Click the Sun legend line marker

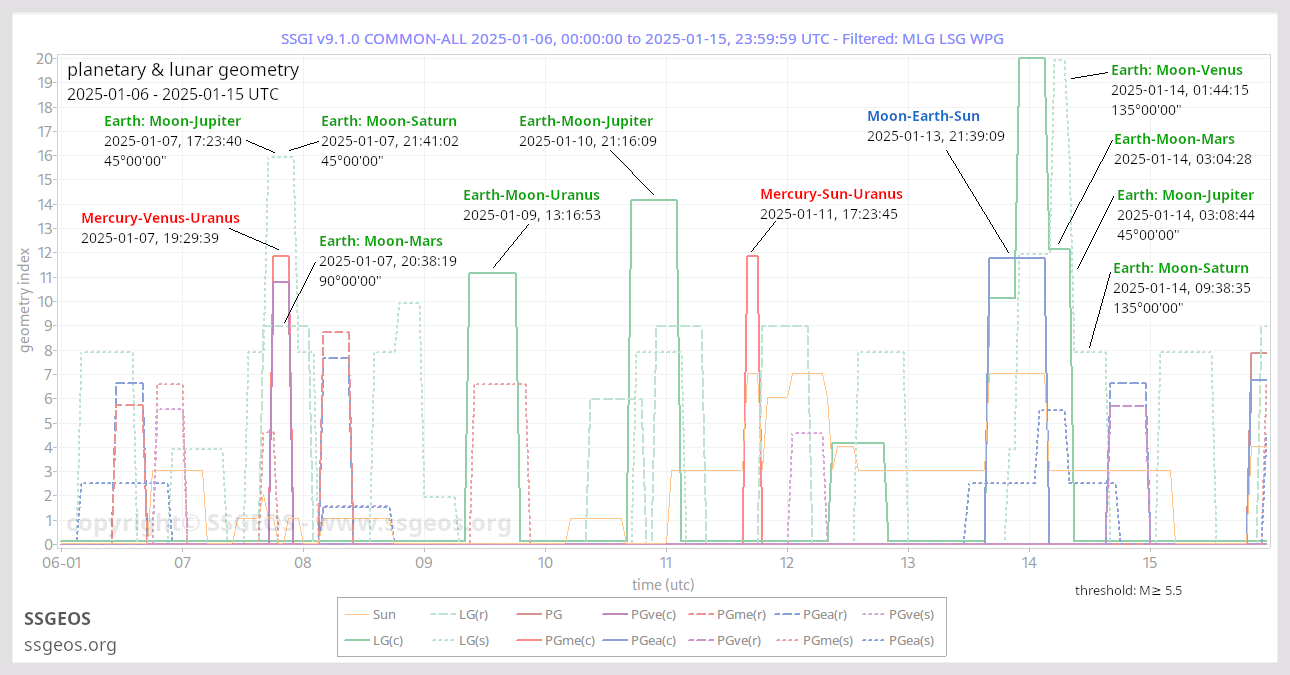[356, 614]
